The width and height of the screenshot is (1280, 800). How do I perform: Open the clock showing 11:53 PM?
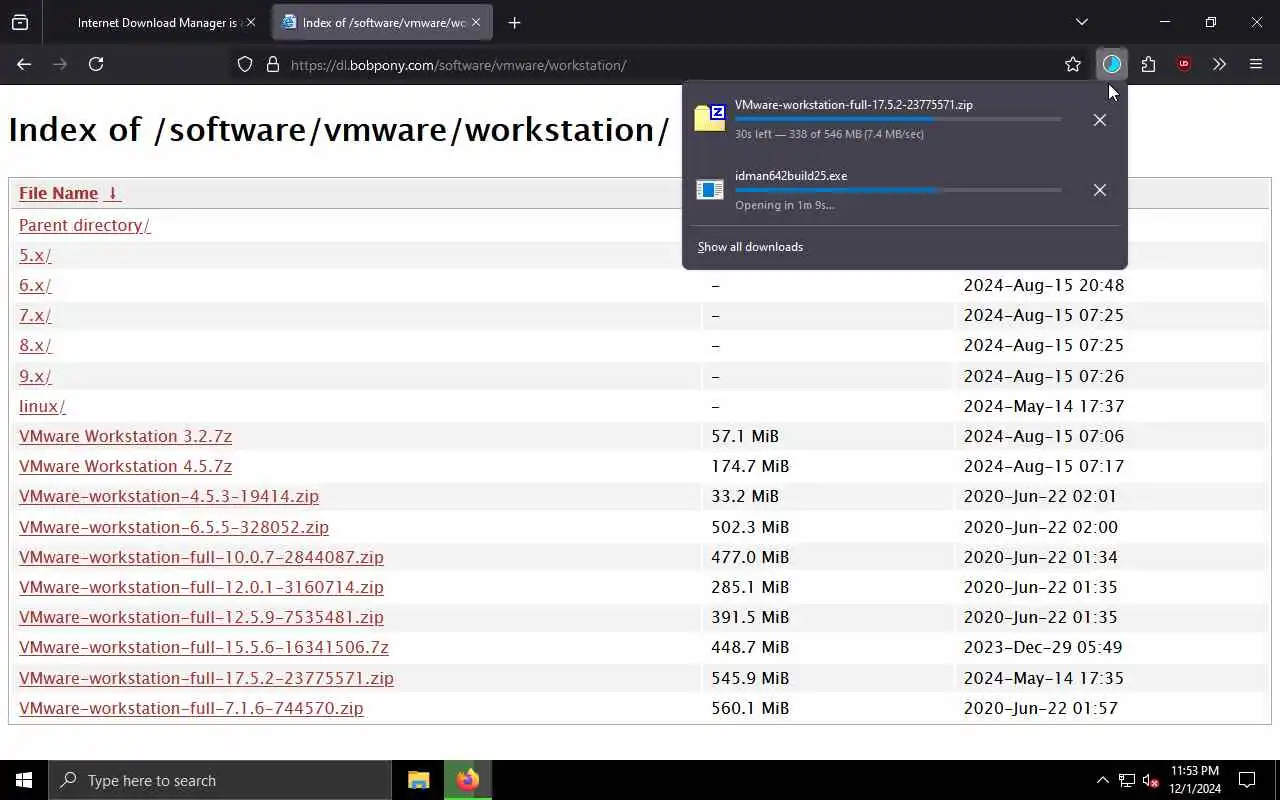(1195, 780)
